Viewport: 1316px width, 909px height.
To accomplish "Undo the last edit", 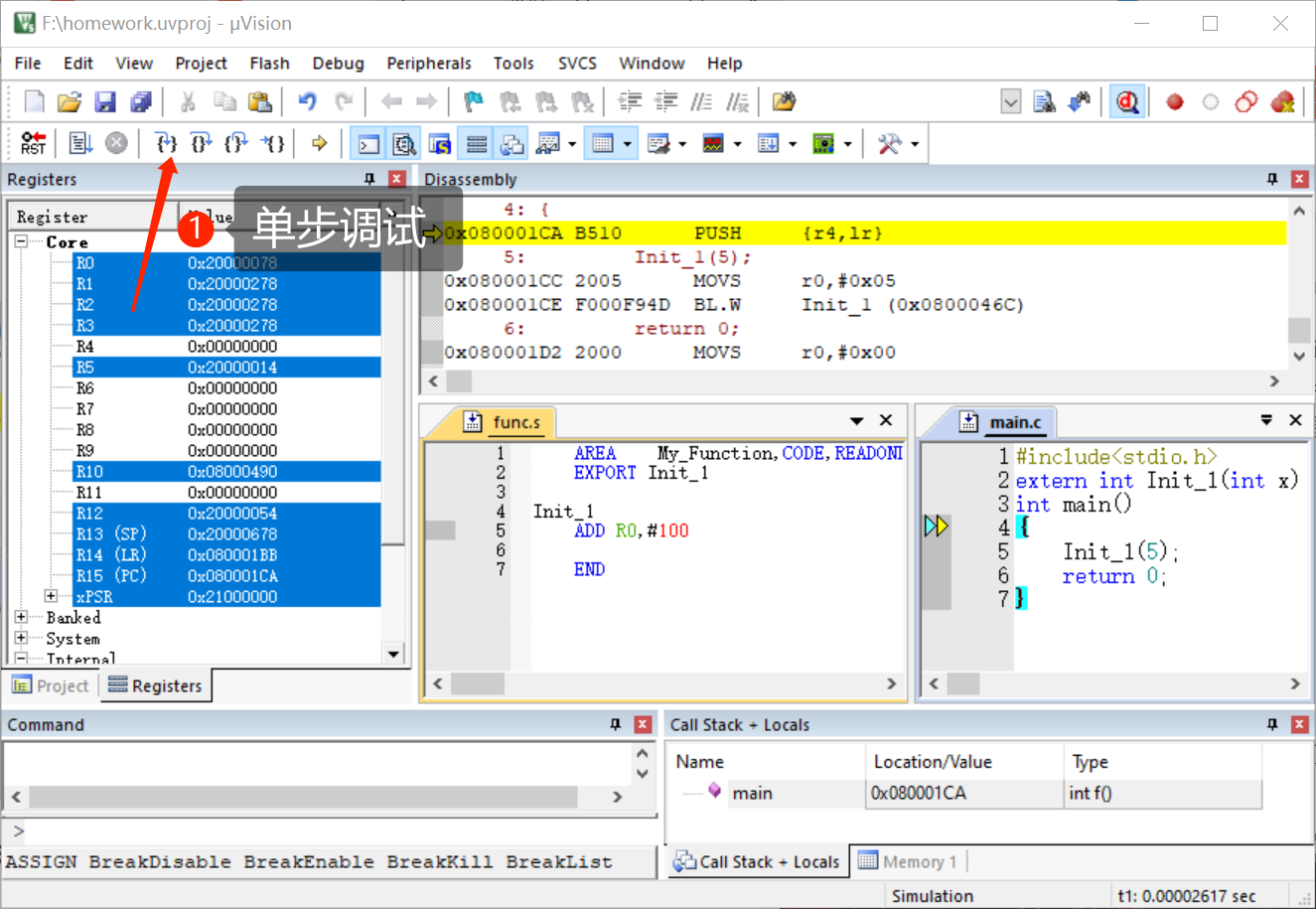I will (x=308, y=101).
